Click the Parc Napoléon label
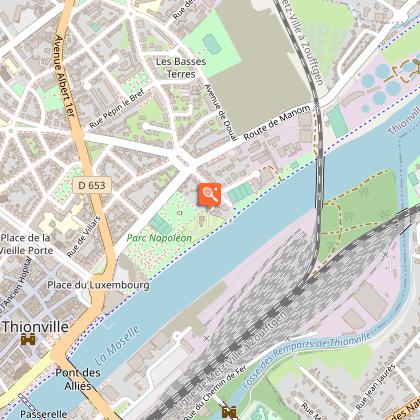The width and height of the screenshot is (420, 420). (159, 238)
